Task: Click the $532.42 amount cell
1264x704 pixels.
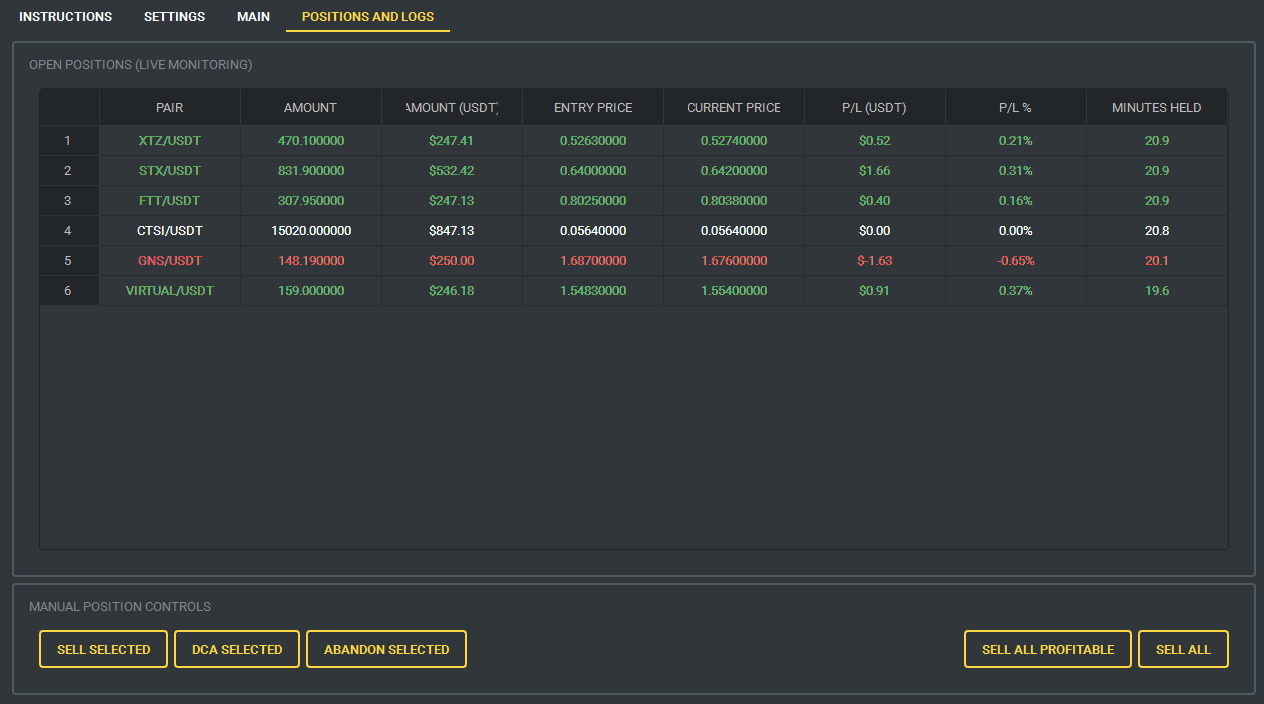Action: [452, 171]
